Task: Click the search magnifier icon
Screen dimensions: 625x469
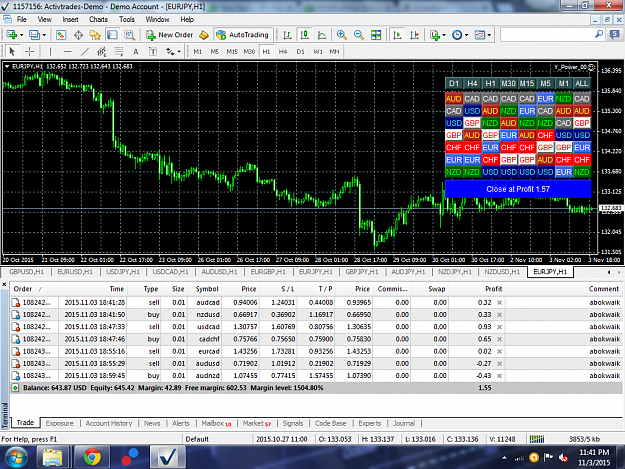Action: pyautogui.click(x=599, y=35)
